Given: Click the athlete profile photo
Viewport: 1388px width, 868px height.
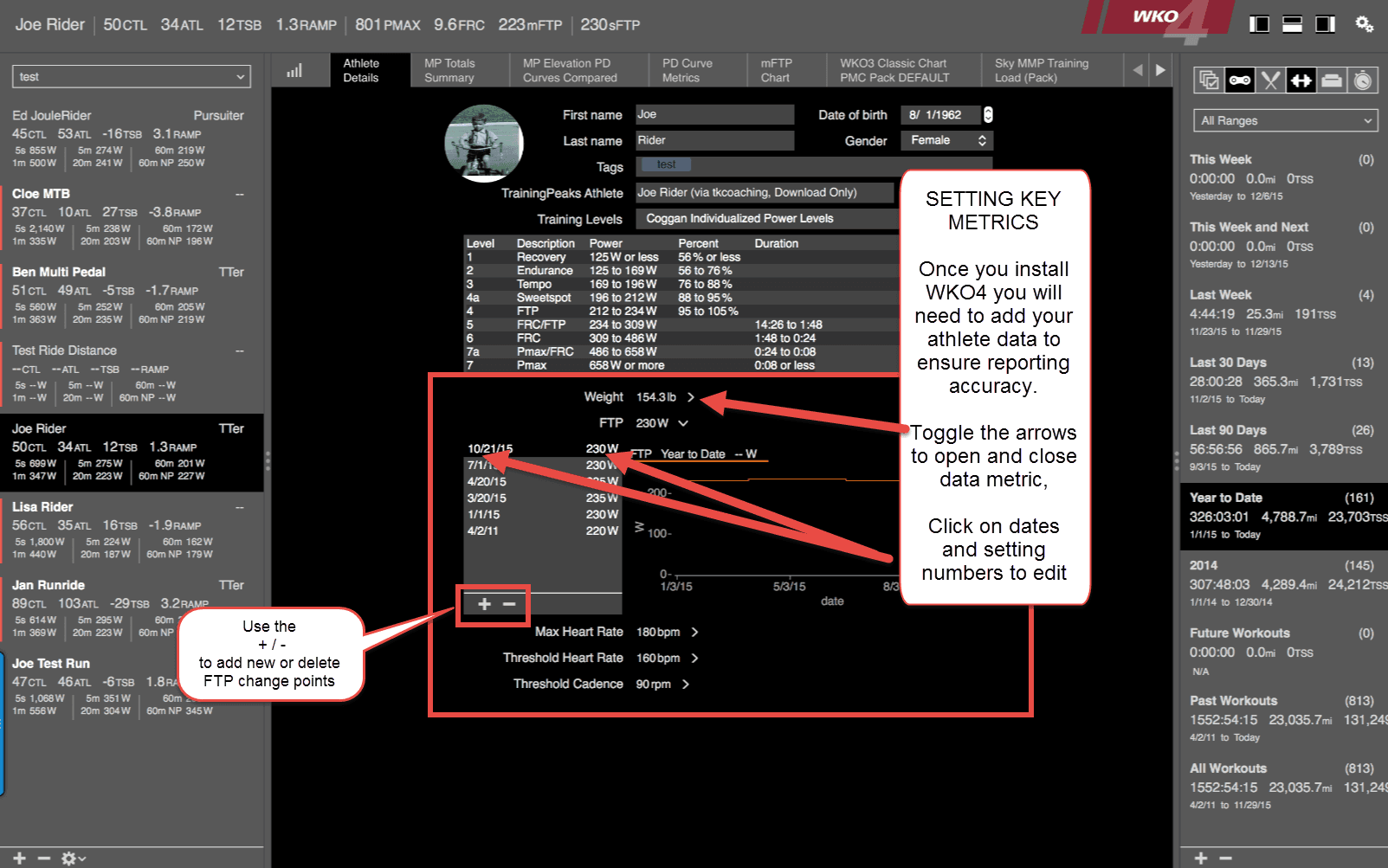Looking at the screenshot, I should click(483, 144).
